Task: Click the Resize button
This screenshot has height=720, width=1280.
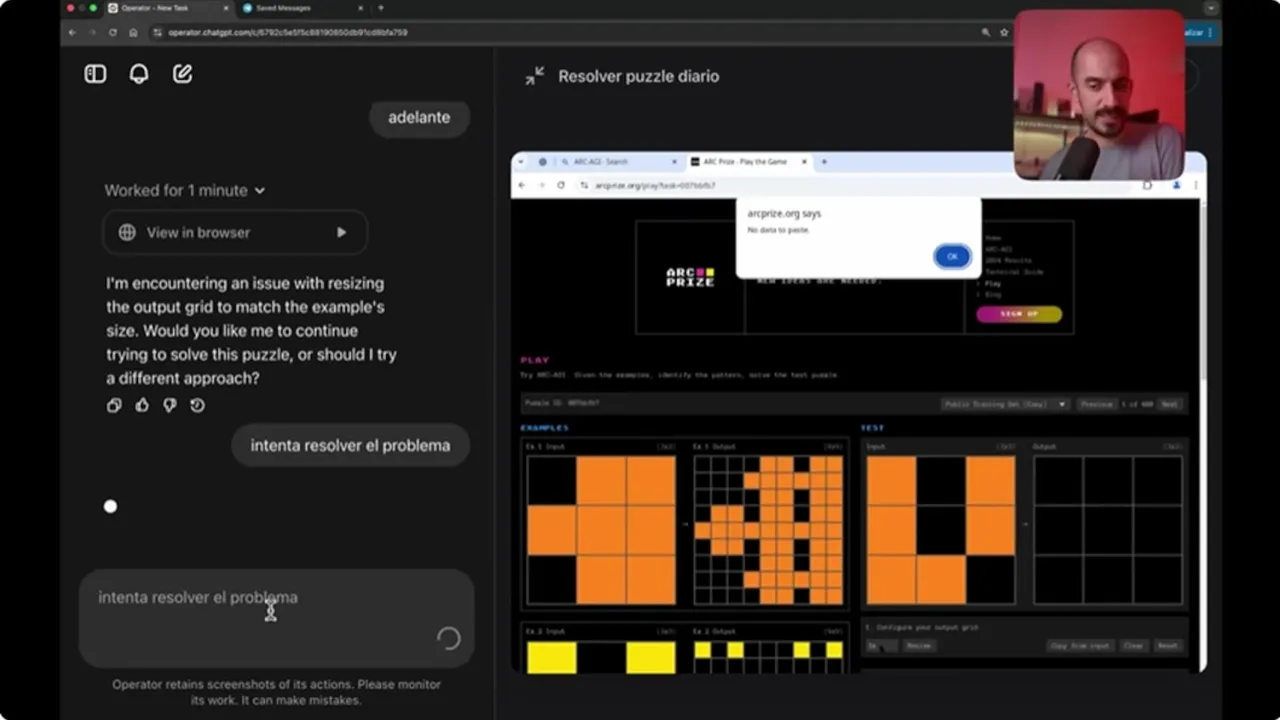Action: [x=918, y=646]
